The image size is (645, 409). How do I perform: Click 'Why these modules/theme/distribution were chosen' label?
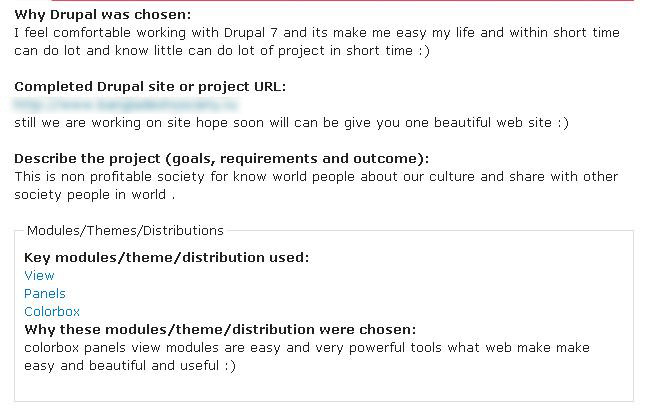pyautogui.click(x=220, y=330)
